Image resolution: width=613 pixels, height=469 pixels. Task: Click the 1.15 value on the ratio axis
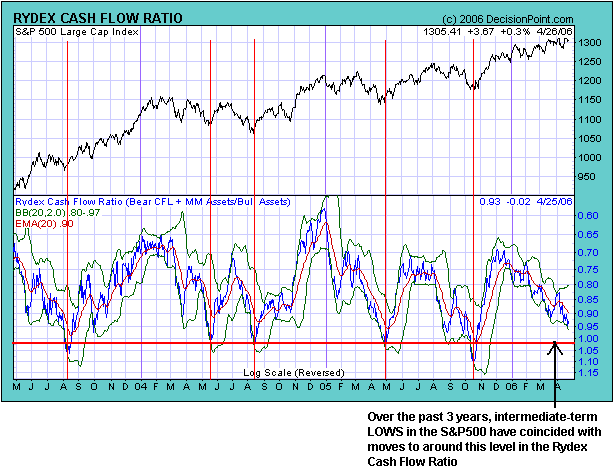tap(591, 372)
